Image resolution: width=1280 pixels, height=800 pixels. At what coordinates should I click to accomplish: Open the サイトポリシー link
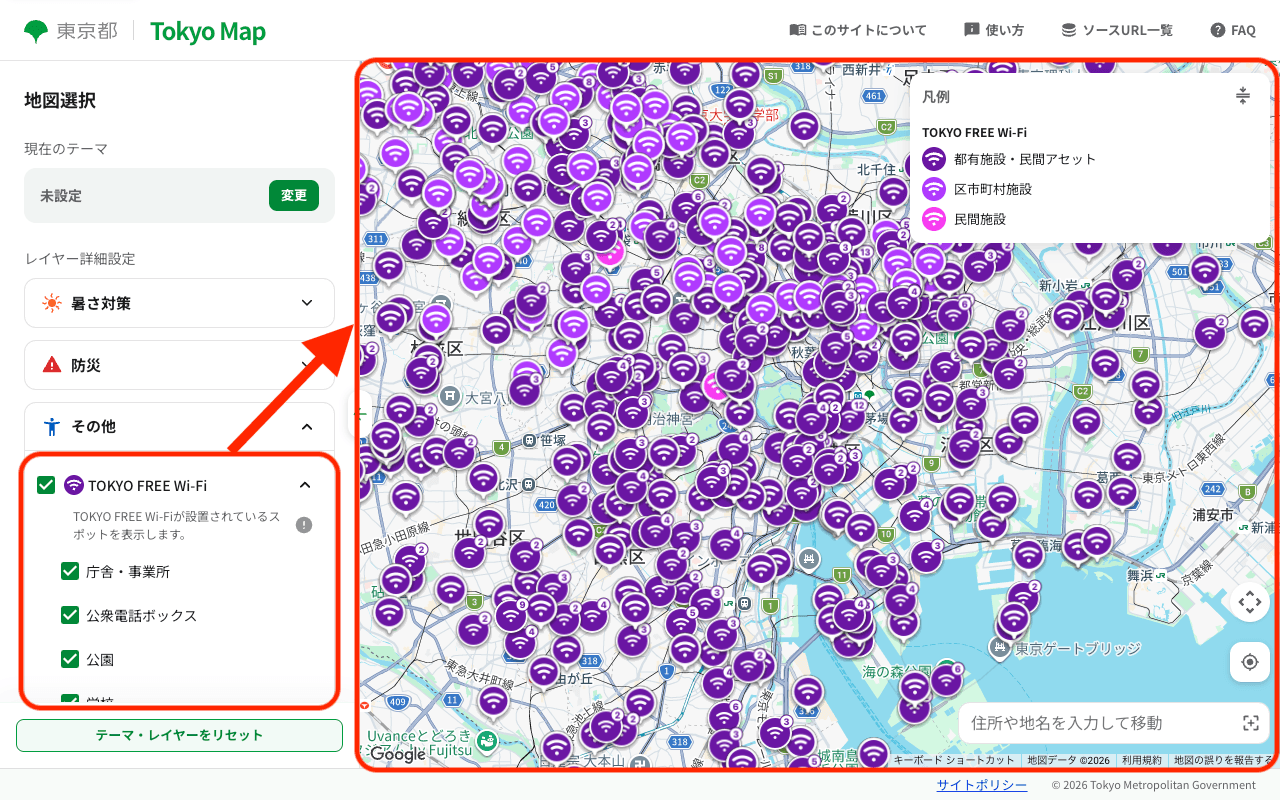pos(982,785)
